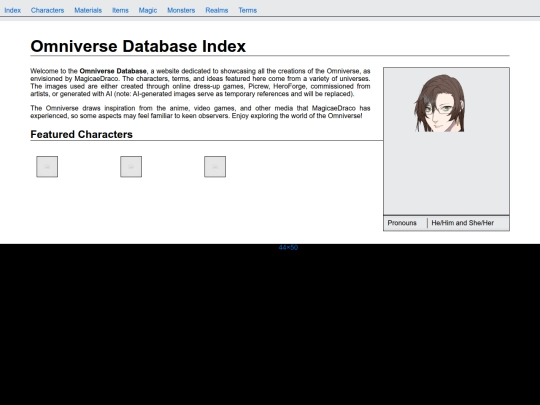Click the Pronouns label in infobox
This screenshot has height=405, width=540.
(x=402, y=223)
